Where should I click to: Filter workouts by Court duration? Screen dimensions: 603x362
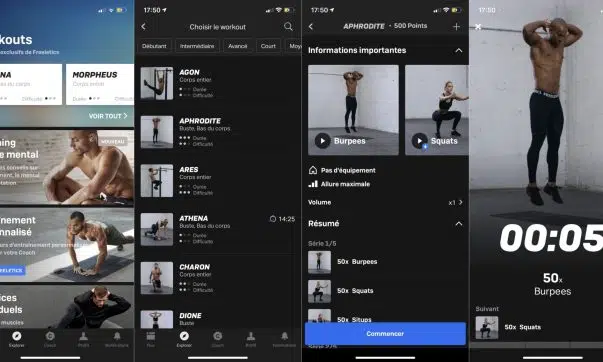[x=268, y=46]
